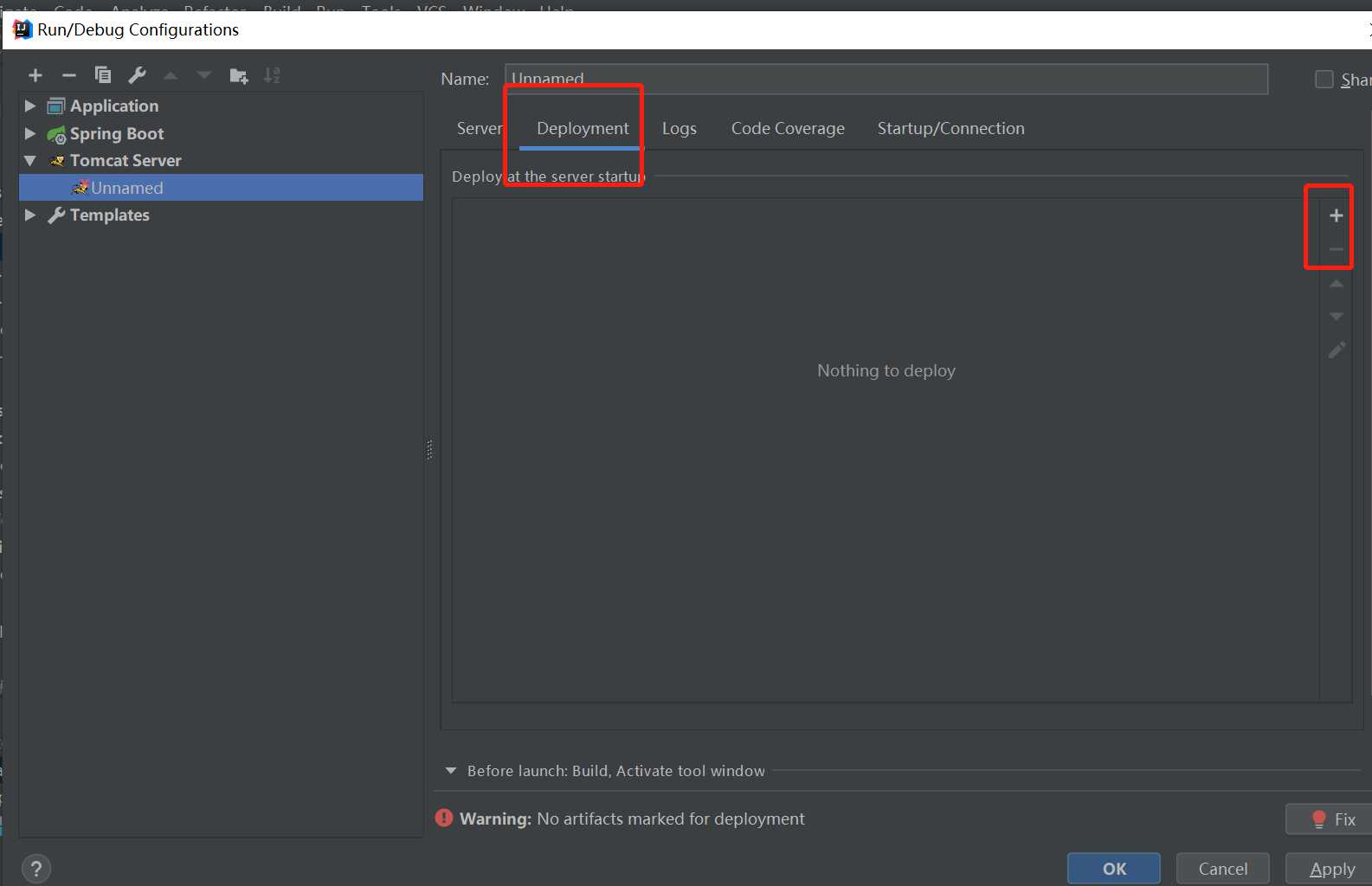Select the Application tree label
The image size is (1372, 886).
click(114, 106)
